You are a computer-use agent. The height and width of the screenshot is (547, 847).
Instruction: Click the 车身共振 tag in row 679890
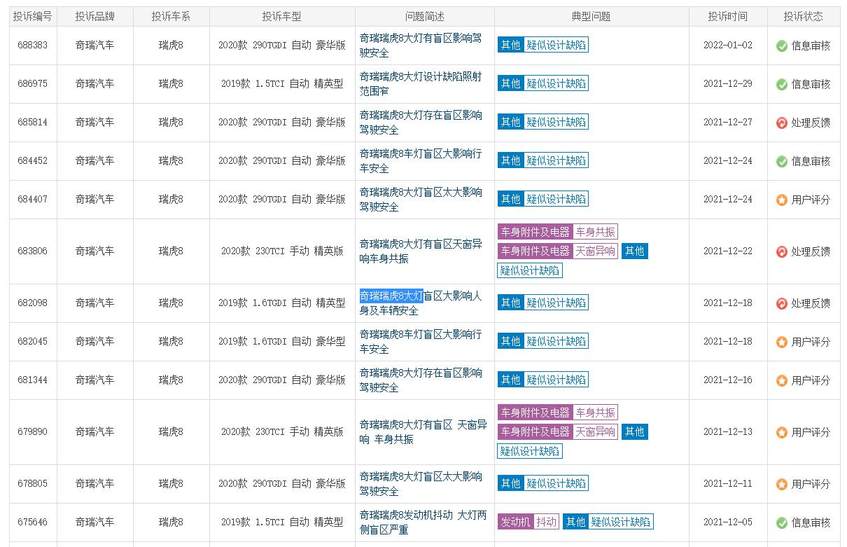[595, 413]
